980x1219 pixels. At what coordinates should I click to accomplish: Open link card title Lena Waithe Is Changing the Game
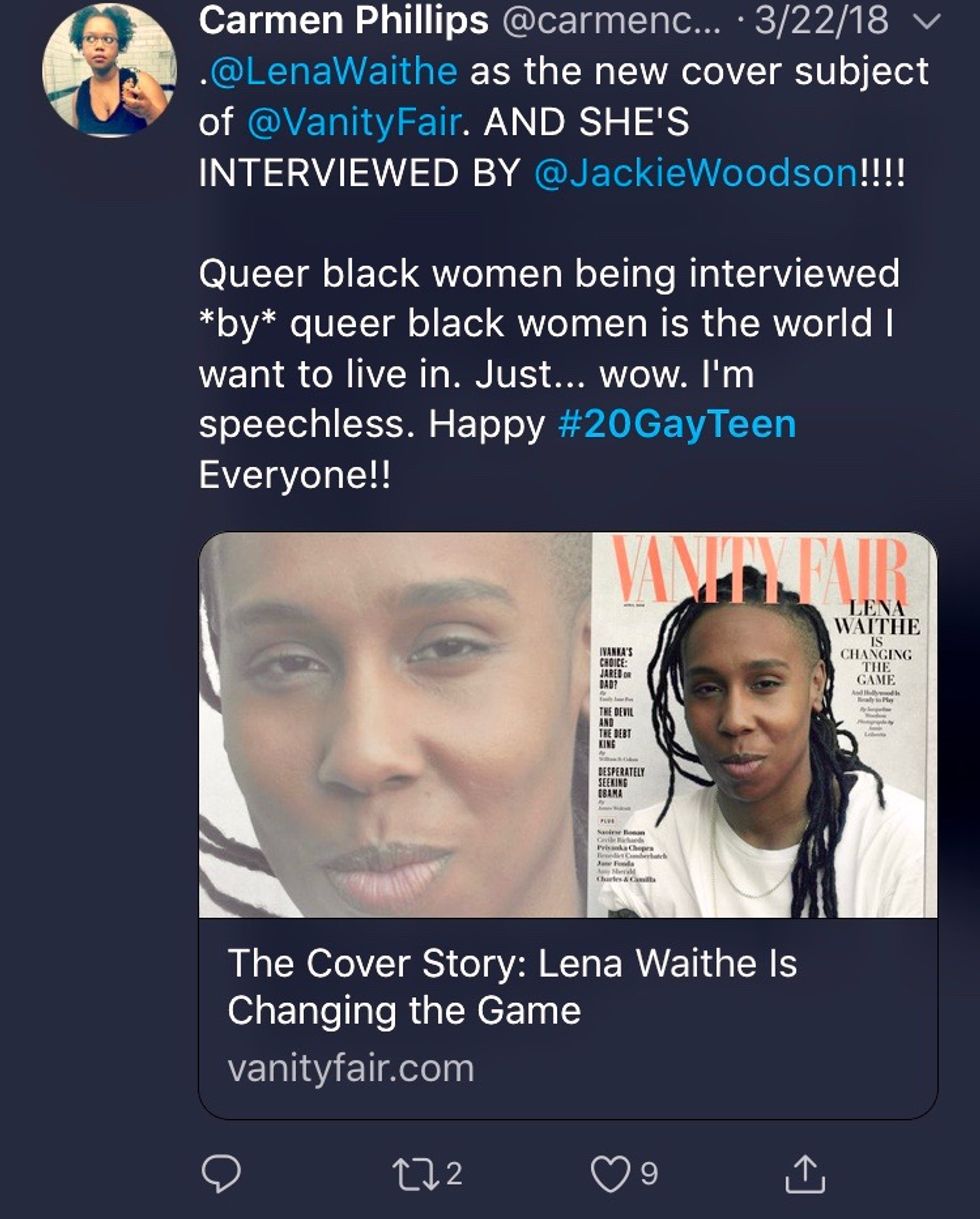(512, 987)
